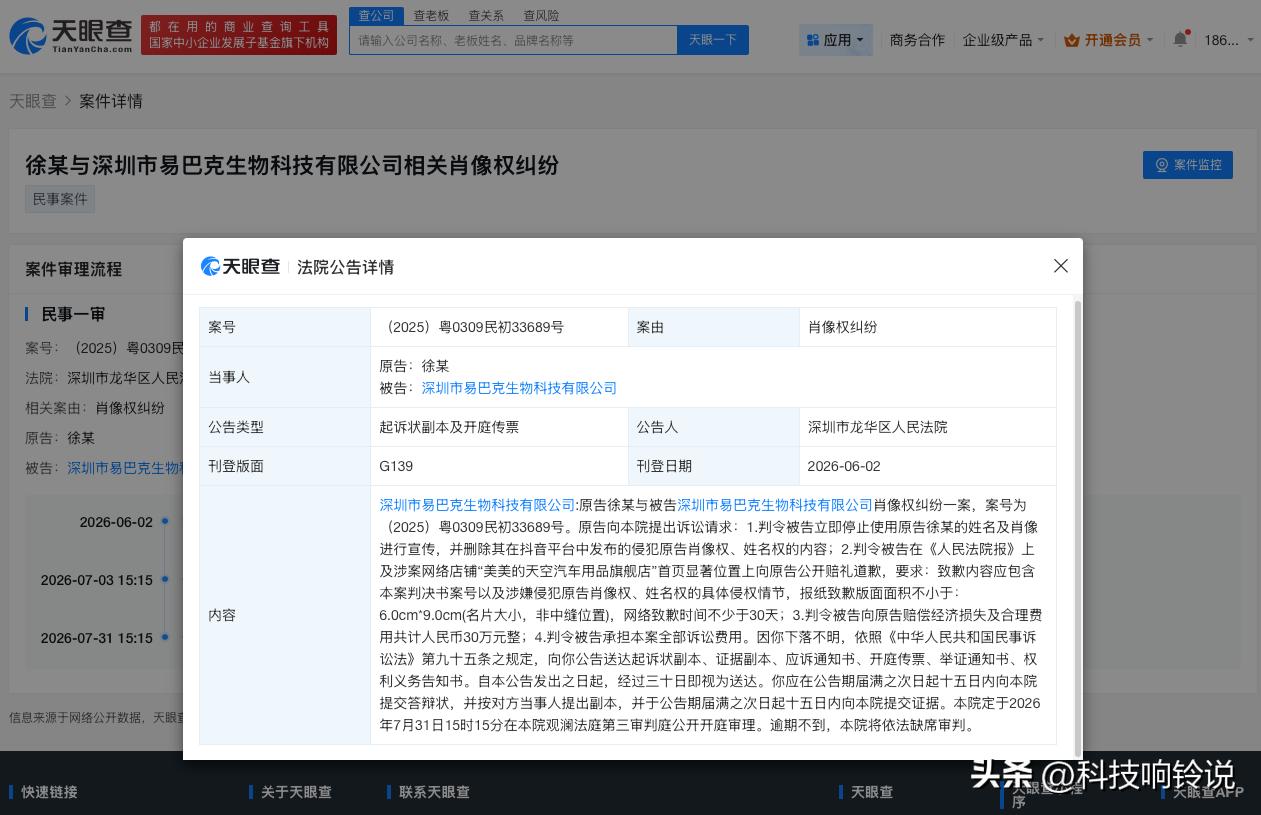Click the 联系天眼查 footer heading
The width and height of the screenshot is (1261, 815).
434,792
